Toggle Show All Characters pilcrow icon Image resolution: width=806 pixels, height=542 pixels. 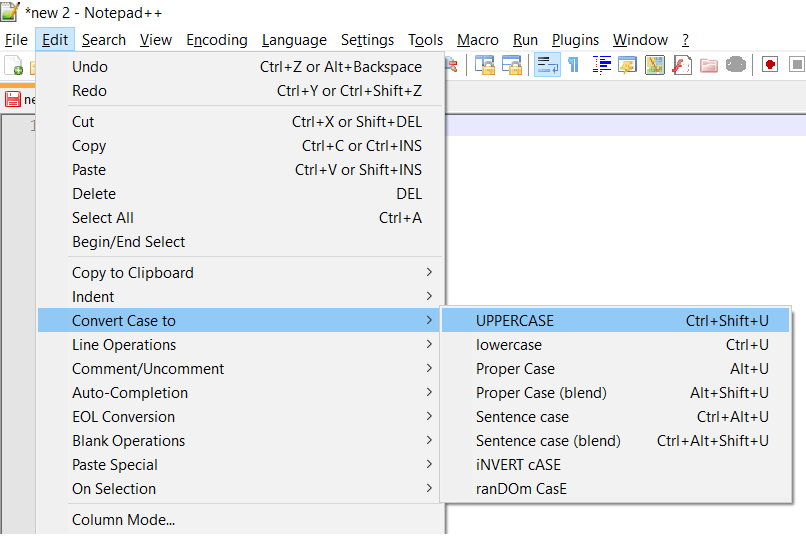coord(574,65)
